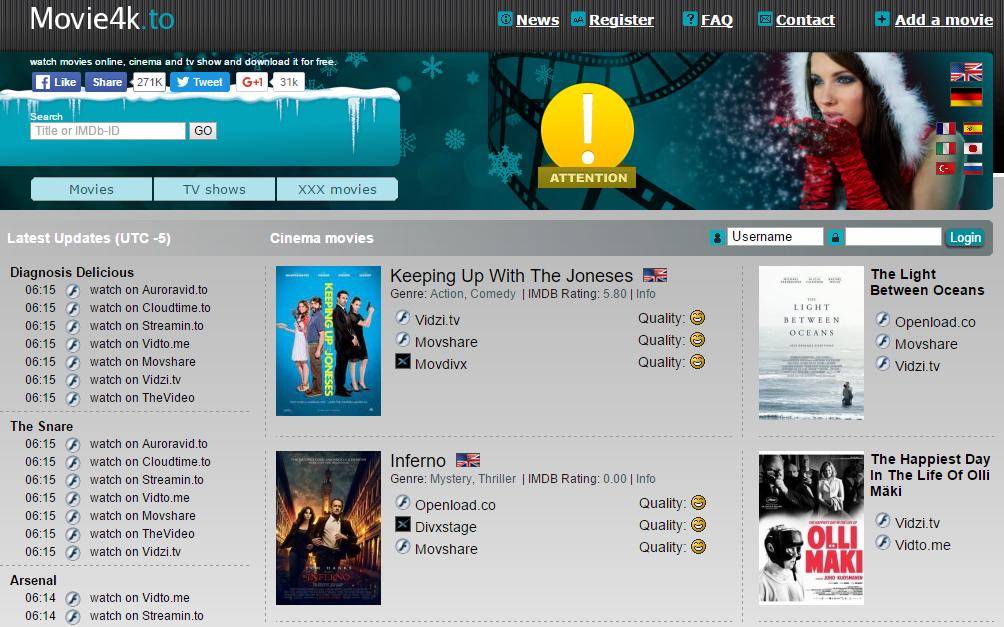Click the register icon in top navigation

[x=578, y=19]
